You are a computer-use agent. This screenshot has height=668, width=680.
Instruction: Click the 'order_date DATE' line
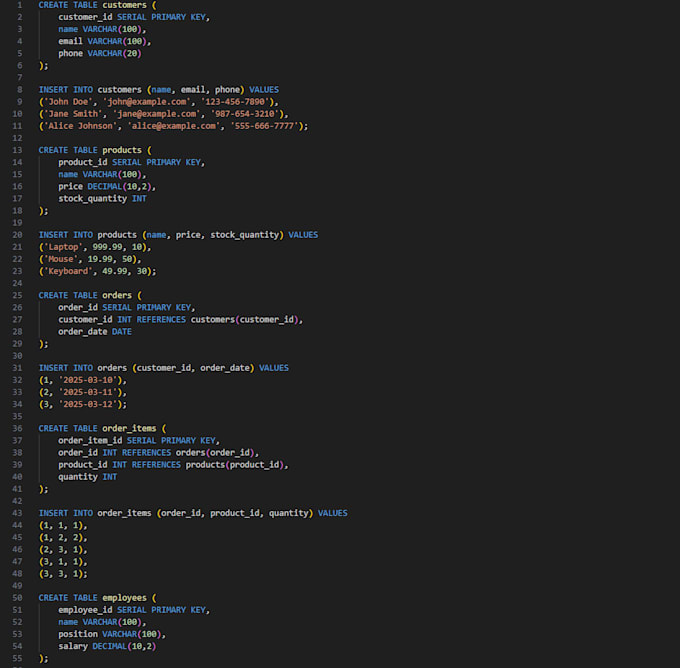[x=95, y=332]
